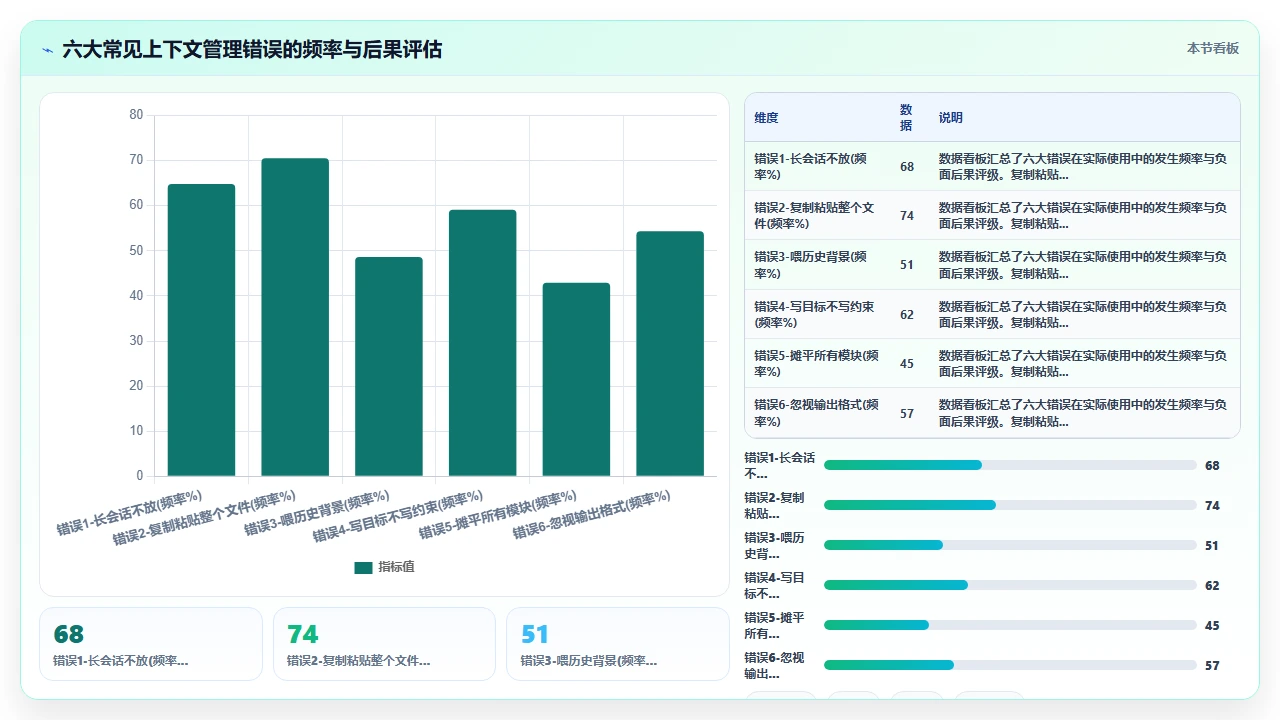Click the 说明 column header

tap(951, 118)
